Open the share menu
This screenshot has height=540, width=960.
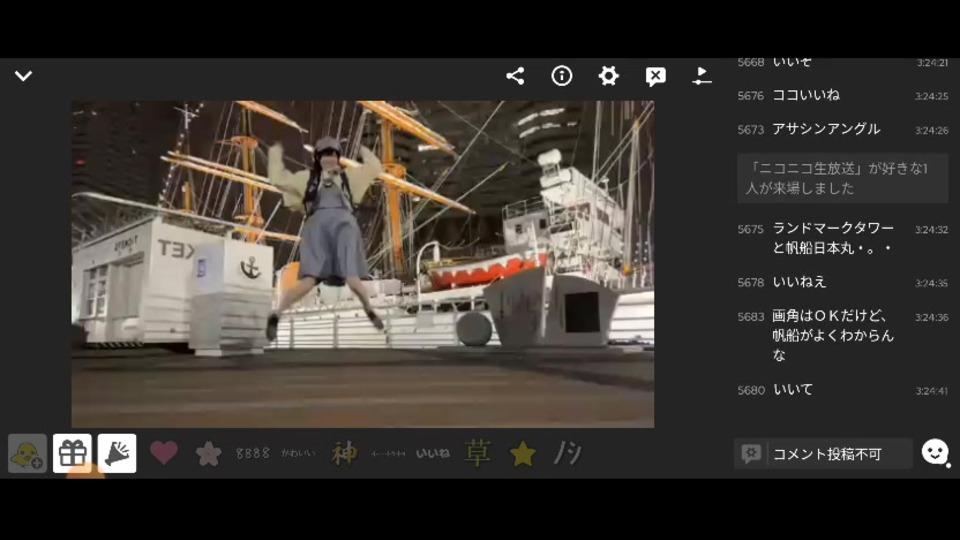click(515, 76)
